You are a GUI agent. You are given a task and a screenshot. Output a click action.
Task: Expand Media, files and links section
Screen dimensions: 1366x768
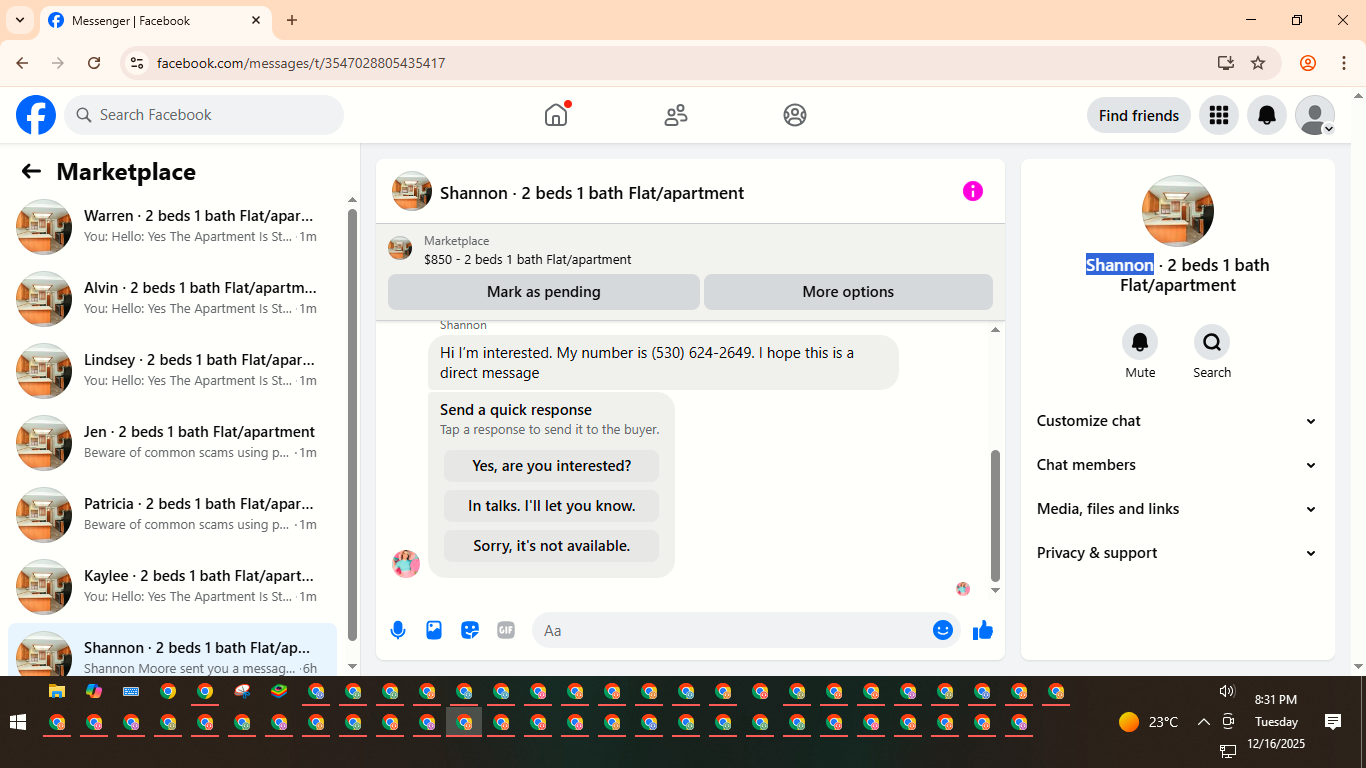[x=1178, y=509]
